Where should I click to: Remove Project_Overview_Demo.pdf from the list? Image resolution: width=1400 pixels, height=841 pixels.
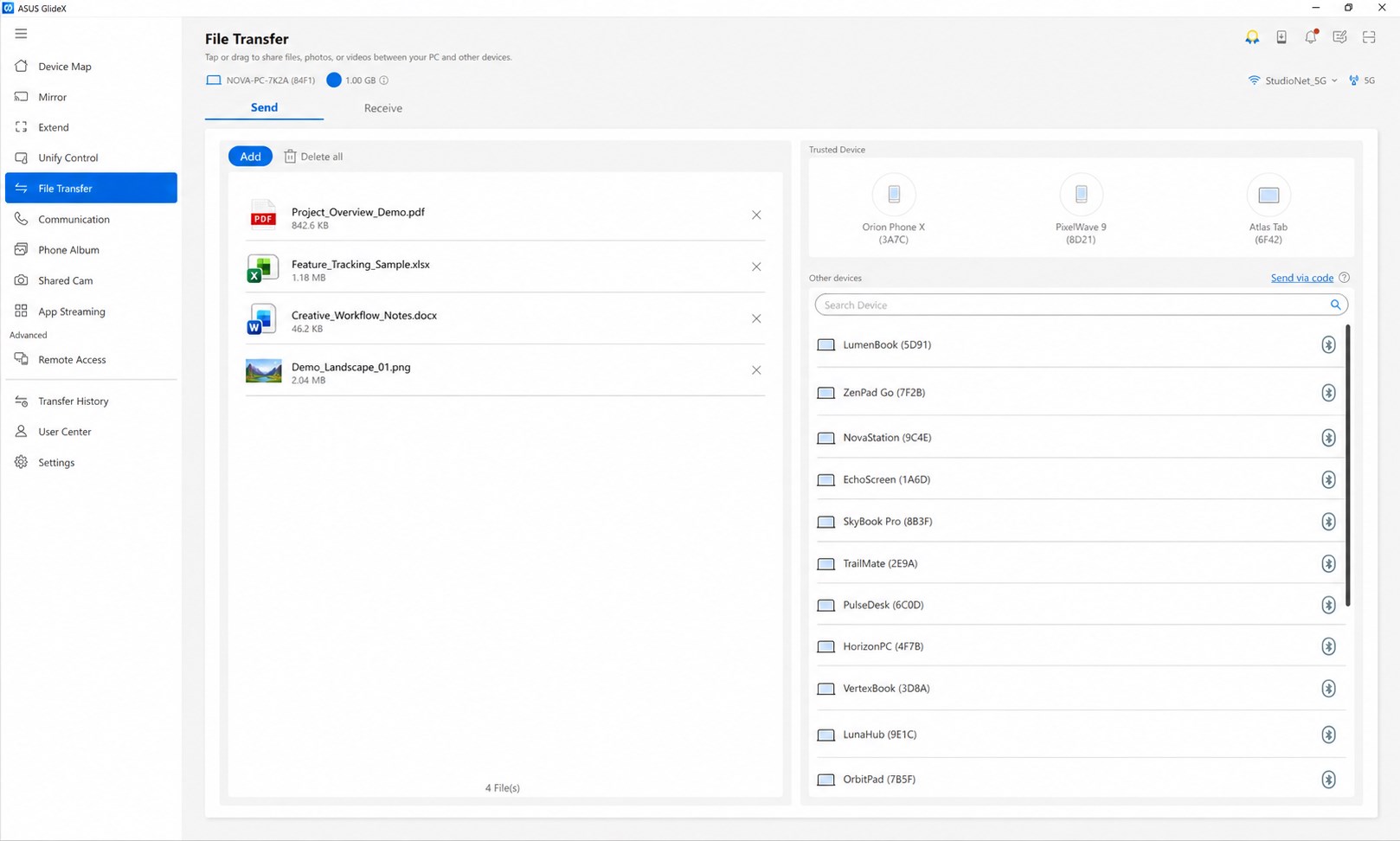756,215
